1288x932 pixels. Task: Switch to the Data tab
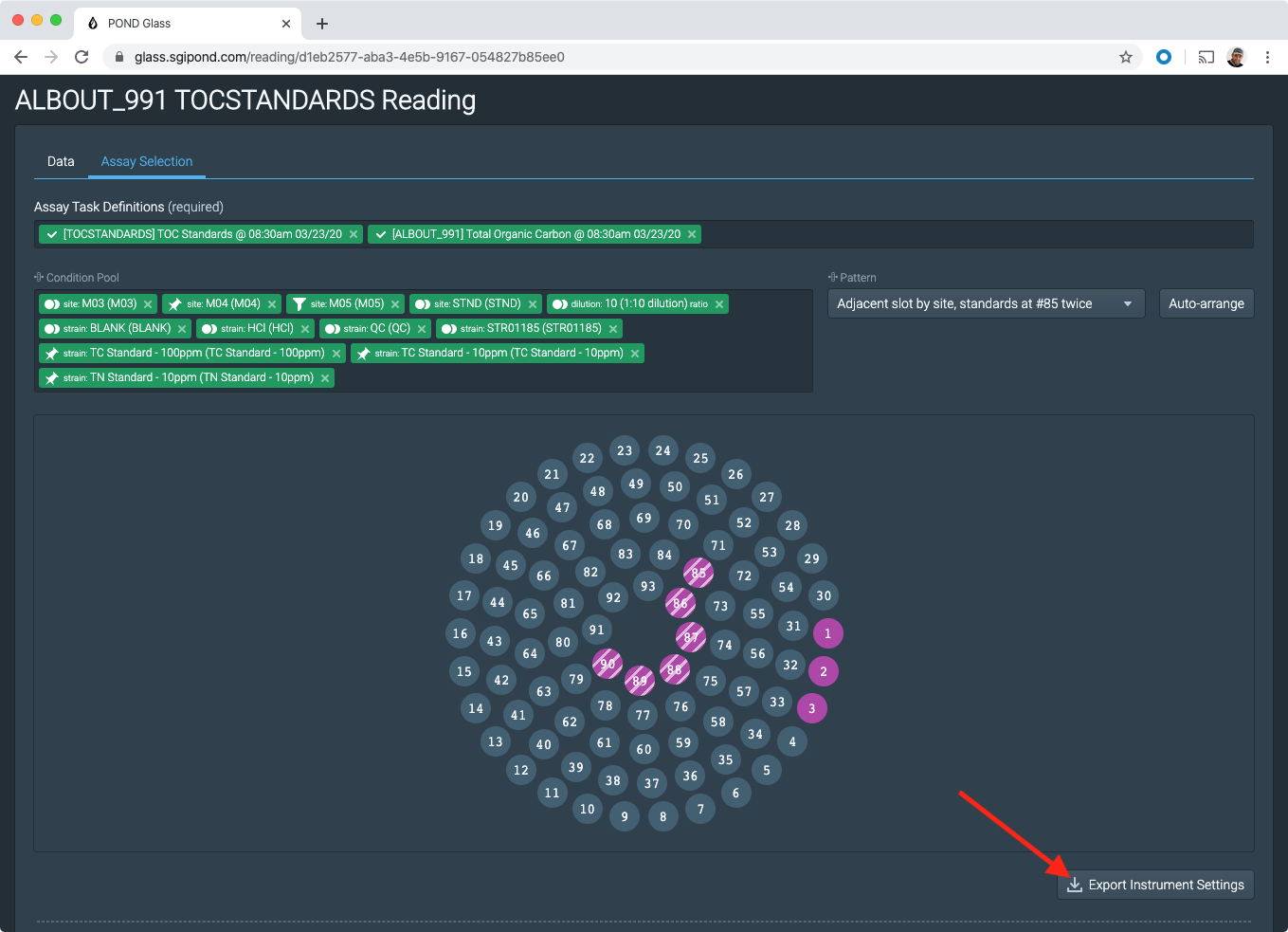pos(61,161)
